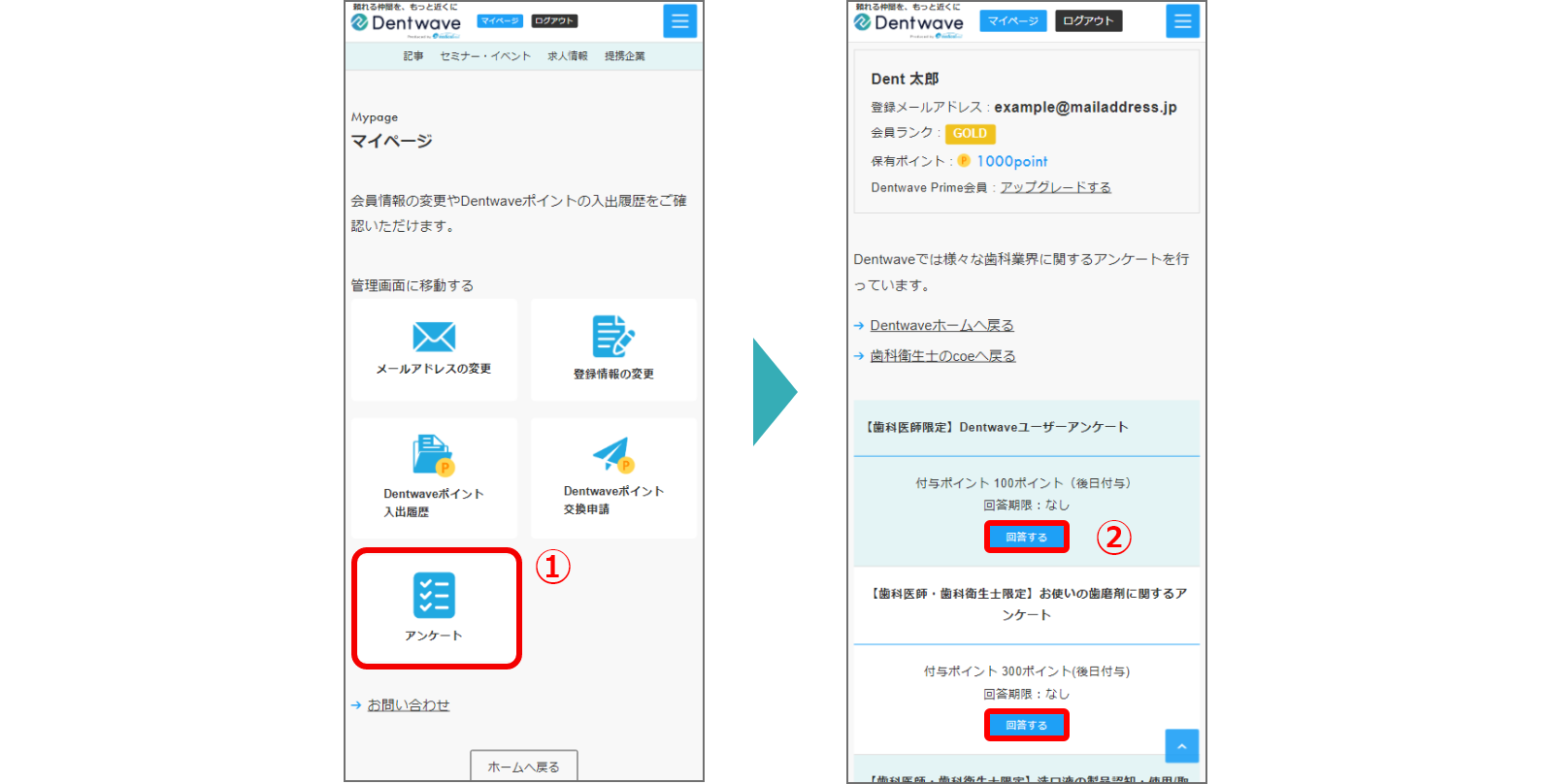The image size is (1551, 784).
Task: Open アンケート checklist icon
Action: pyautogui.click(x=434, y=595)
